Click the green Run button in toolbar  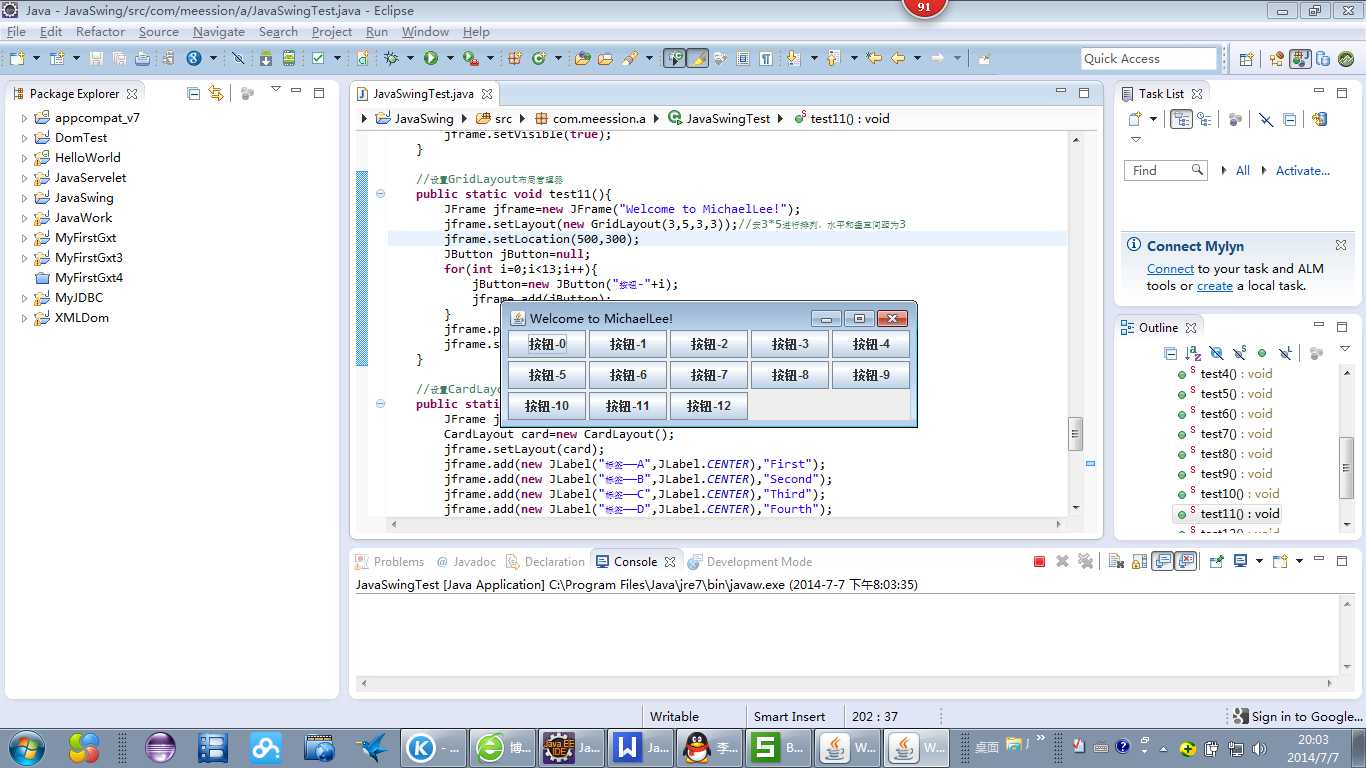(x=430, y=59)
